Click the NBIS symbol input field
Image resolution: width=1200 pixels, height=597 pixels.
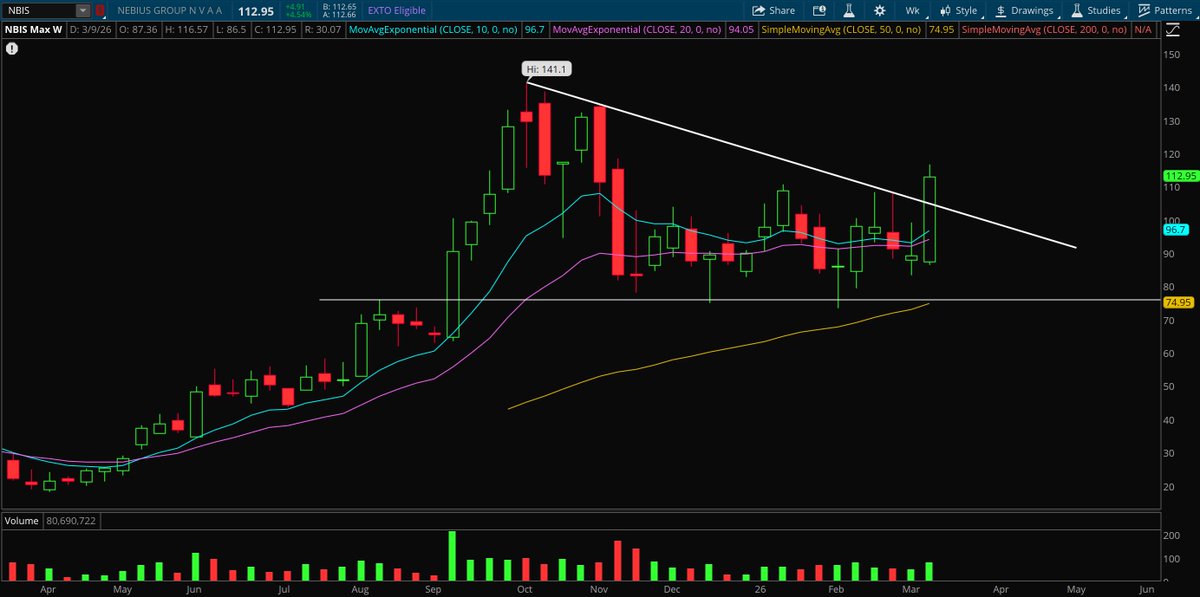(40, 11)
